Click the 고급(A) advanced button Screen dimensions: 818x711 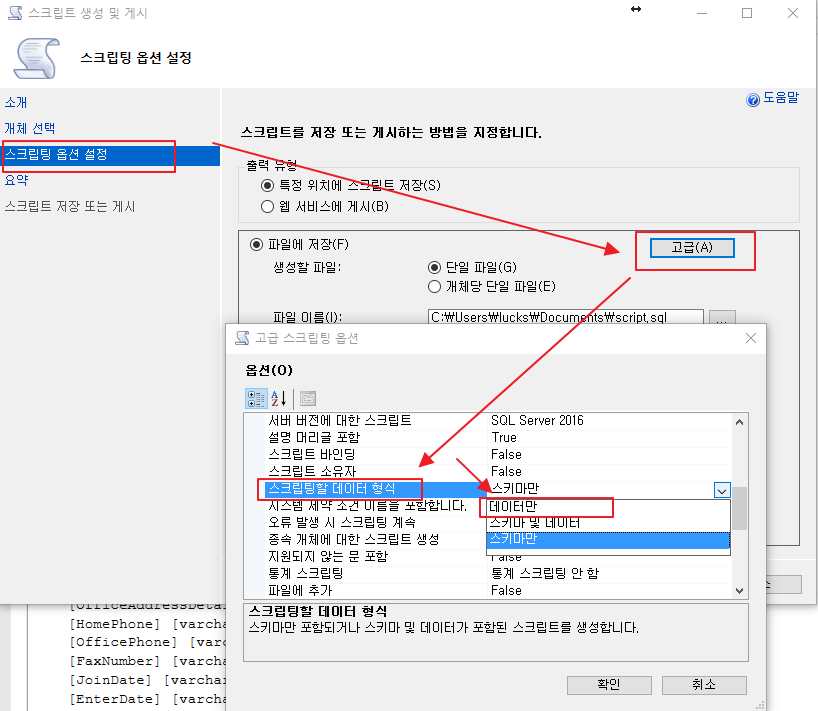click(x=692, y=248)
